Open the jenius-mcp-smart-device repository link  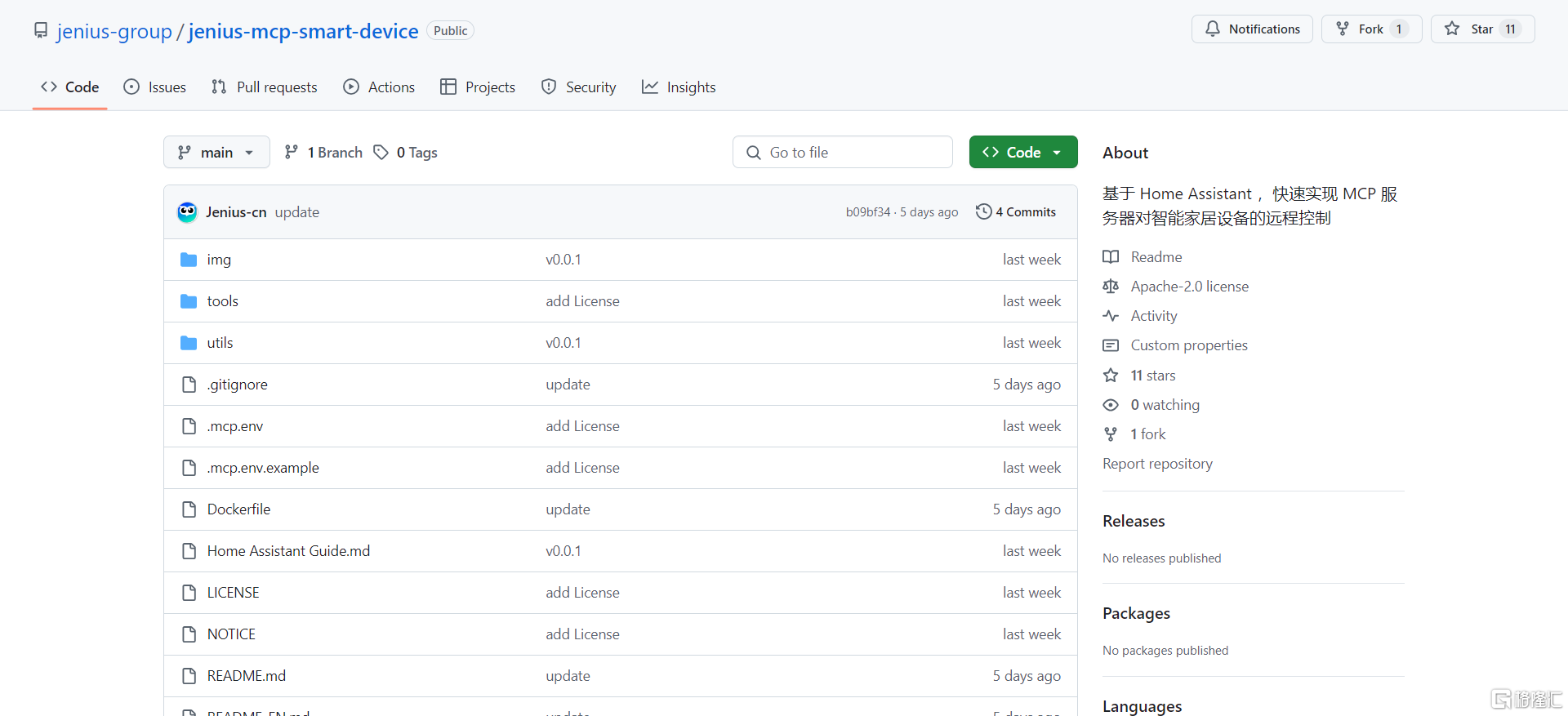303,31
